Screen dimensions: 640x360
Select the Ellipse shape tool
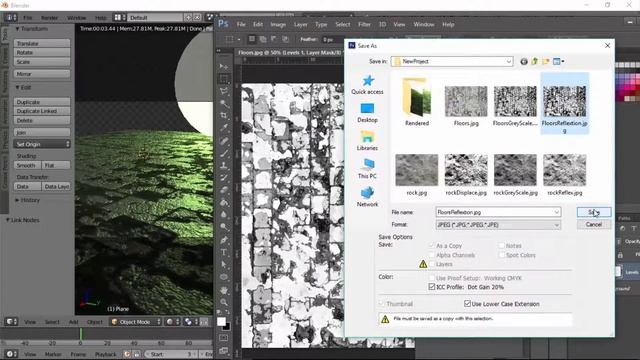224,277
